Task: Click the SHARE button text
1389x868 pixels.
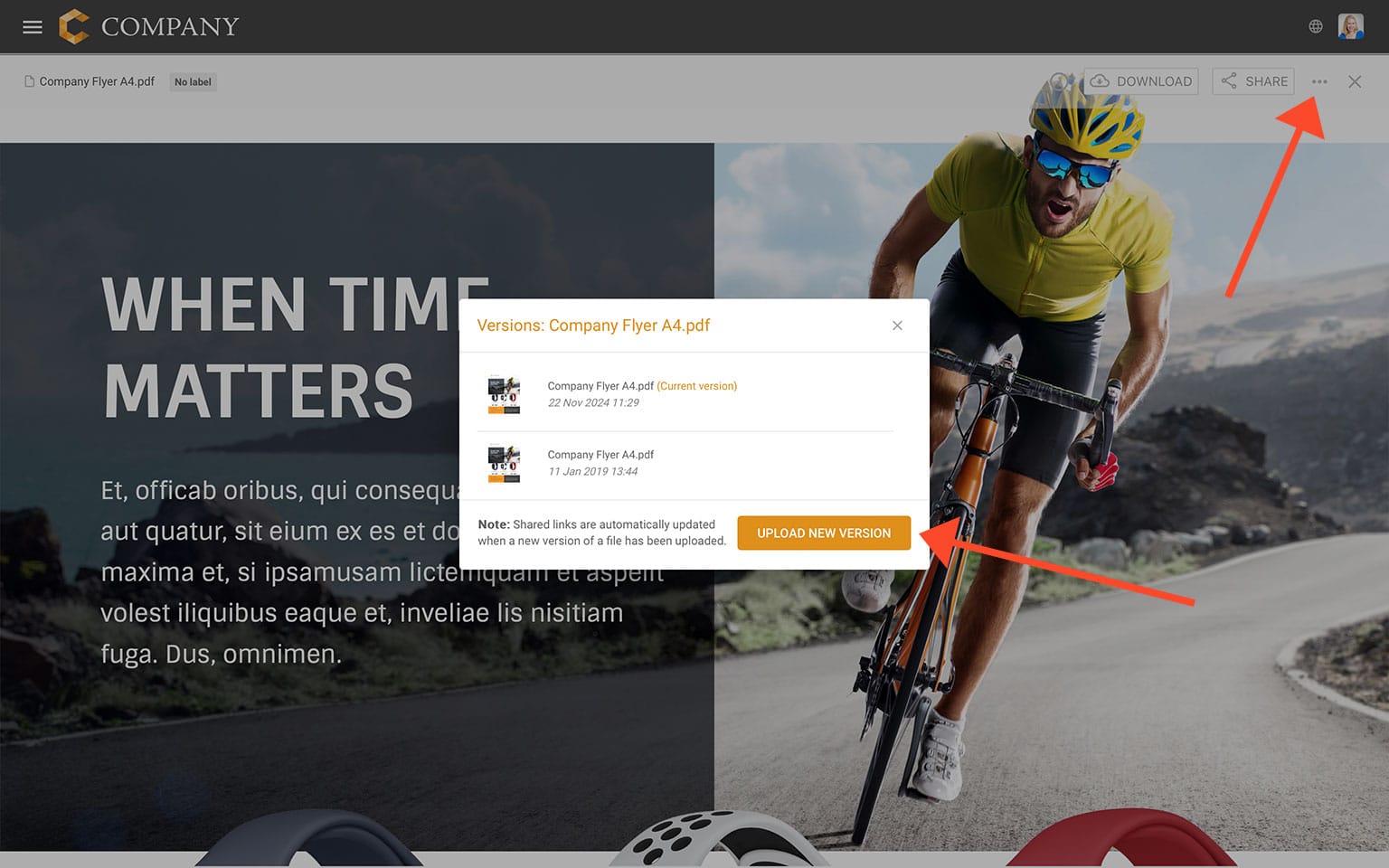Action: pyautogui.click(x=1266, y=81)
